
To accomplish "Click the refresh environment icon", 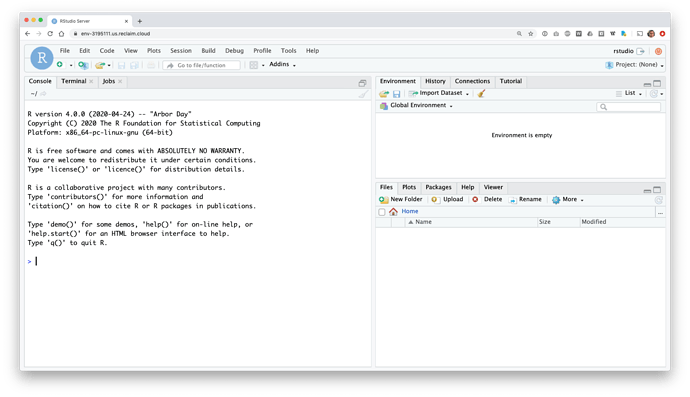I will click(x=653, y=94).
